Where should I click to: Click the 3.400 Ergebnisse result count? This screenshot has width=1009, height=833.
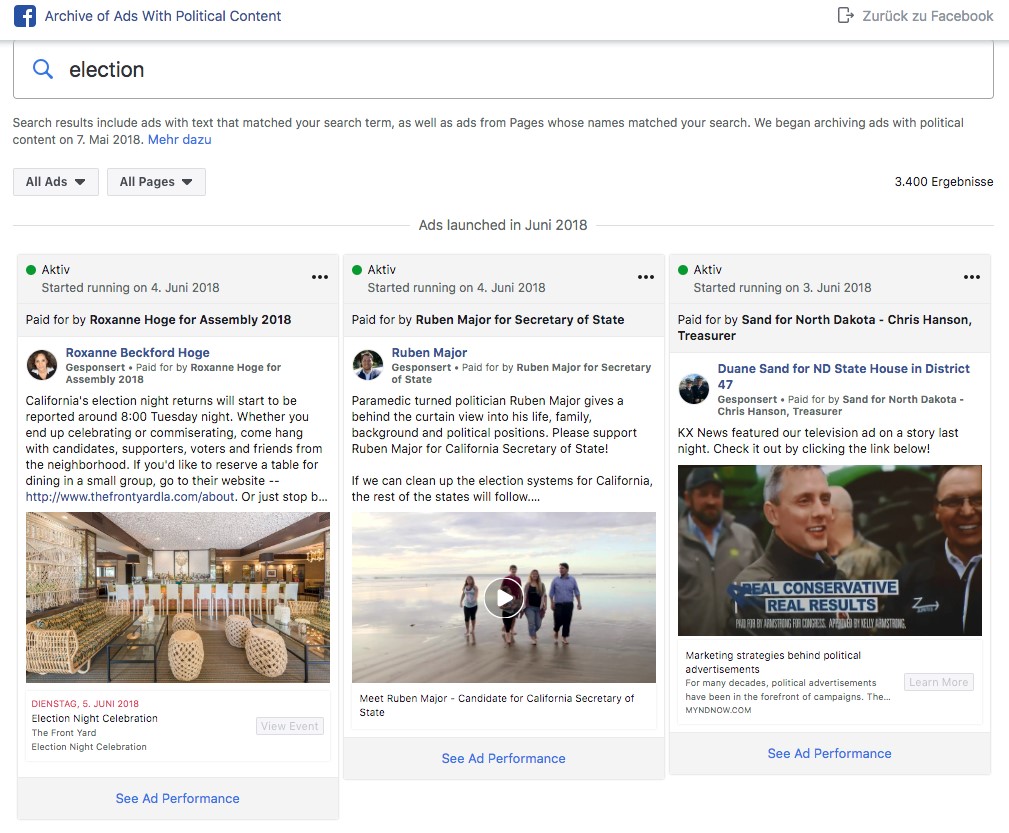tap(944, 182)
